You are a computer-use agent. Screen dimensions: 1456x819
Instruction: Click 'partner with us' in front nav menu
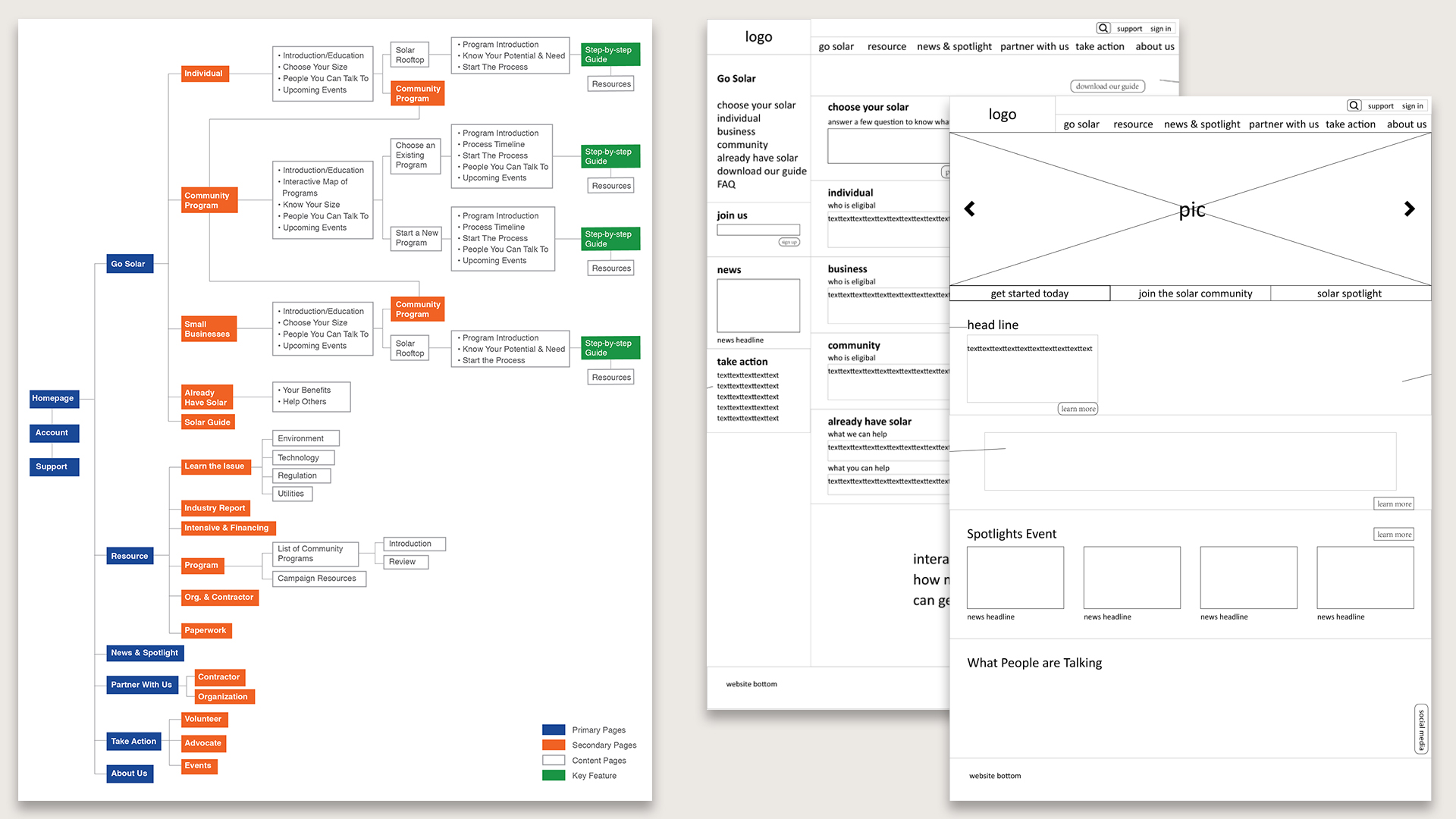point(1283,124)
